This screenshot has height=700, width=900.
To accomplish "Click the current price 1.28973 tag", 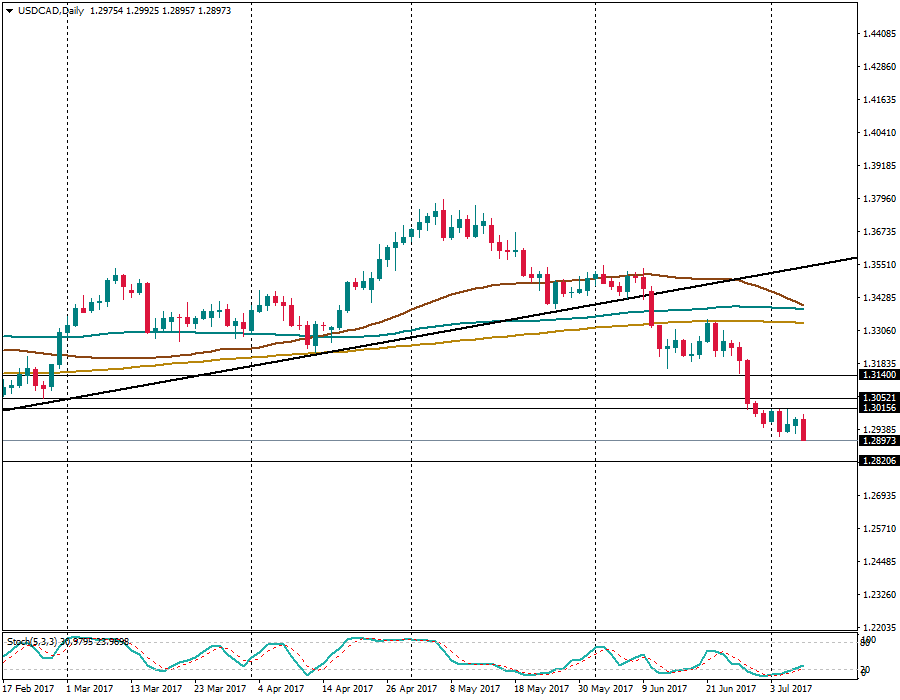I will (879, 441).
